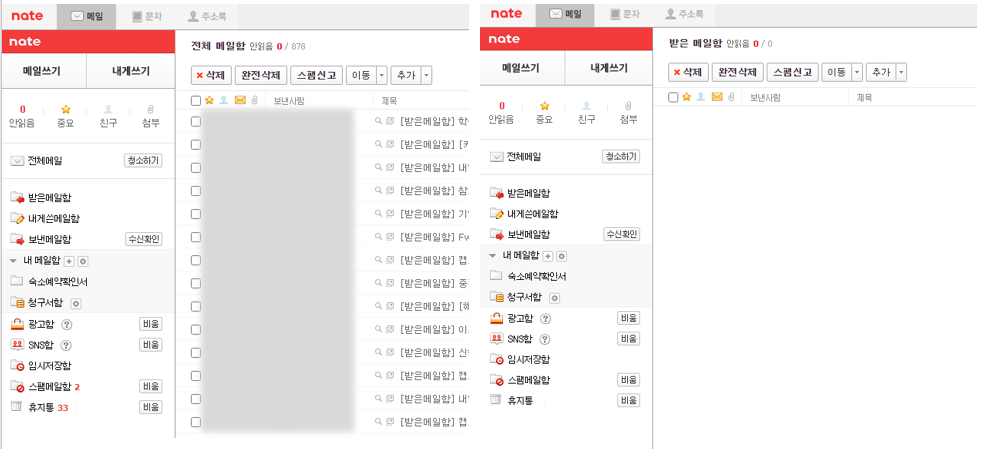Image resolution: width=983 pixels, height=449 pixels.
Task: Filter 친구 mail in 전체 메일함 view sidebar
Action: pos(108,117)
